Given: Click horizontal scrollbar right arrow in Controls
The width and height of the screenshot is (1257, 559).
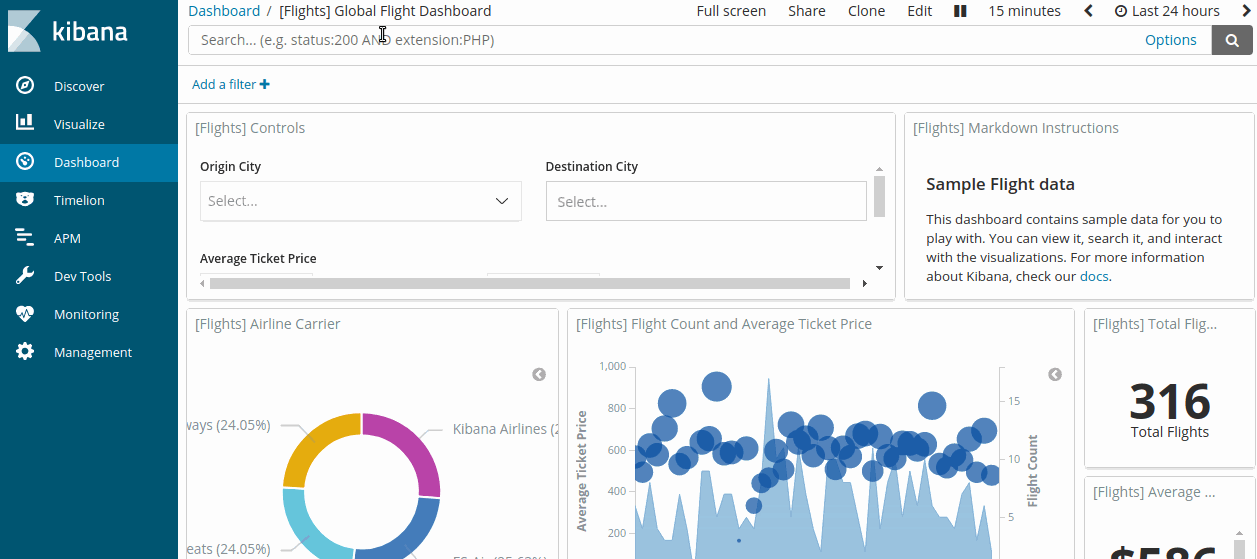Looking at the screenshot, I should coord(866,284).
